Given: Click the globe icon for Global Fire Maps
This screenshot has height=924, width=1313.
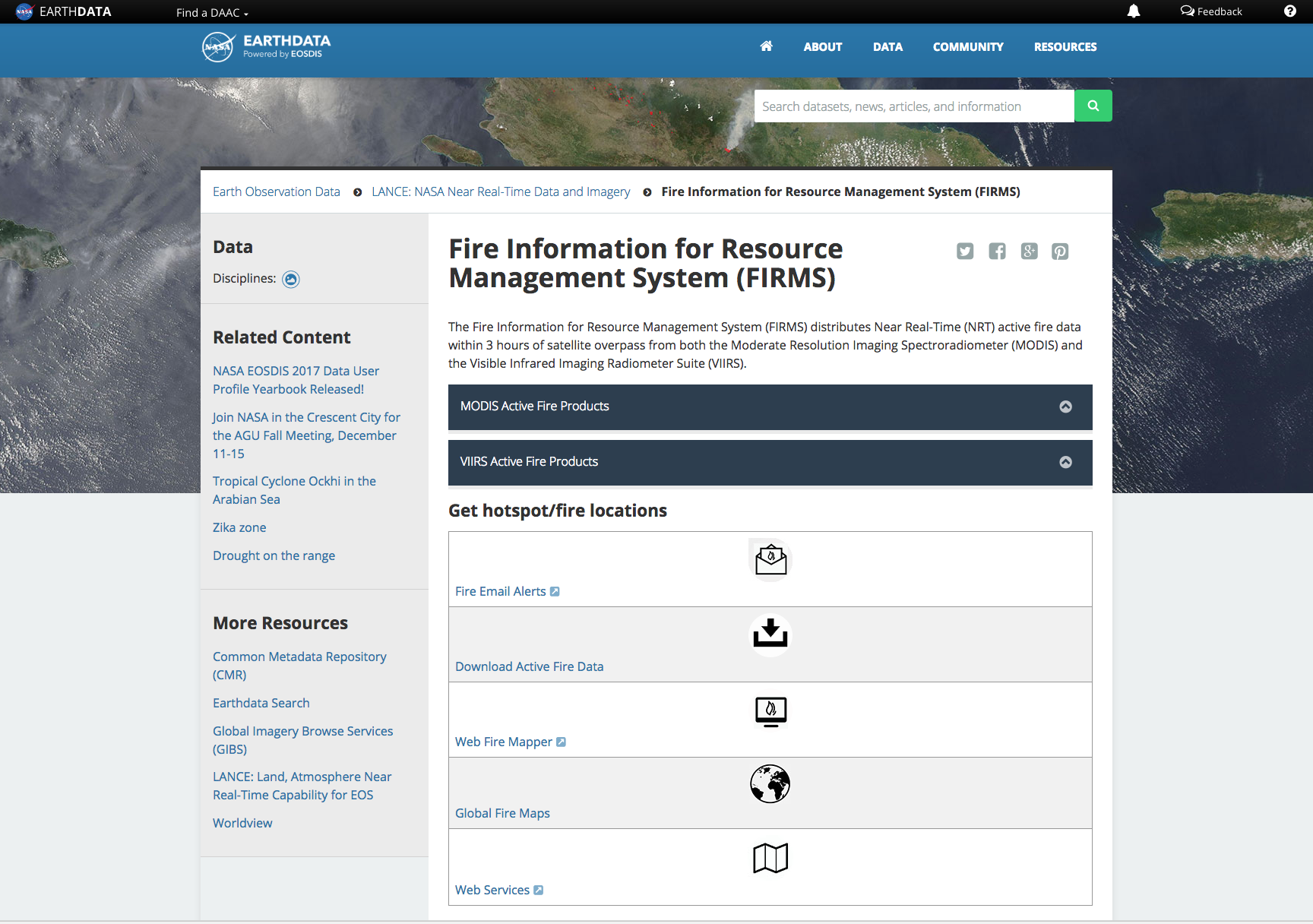Looking at the screenshot, I should pos(770,783).
